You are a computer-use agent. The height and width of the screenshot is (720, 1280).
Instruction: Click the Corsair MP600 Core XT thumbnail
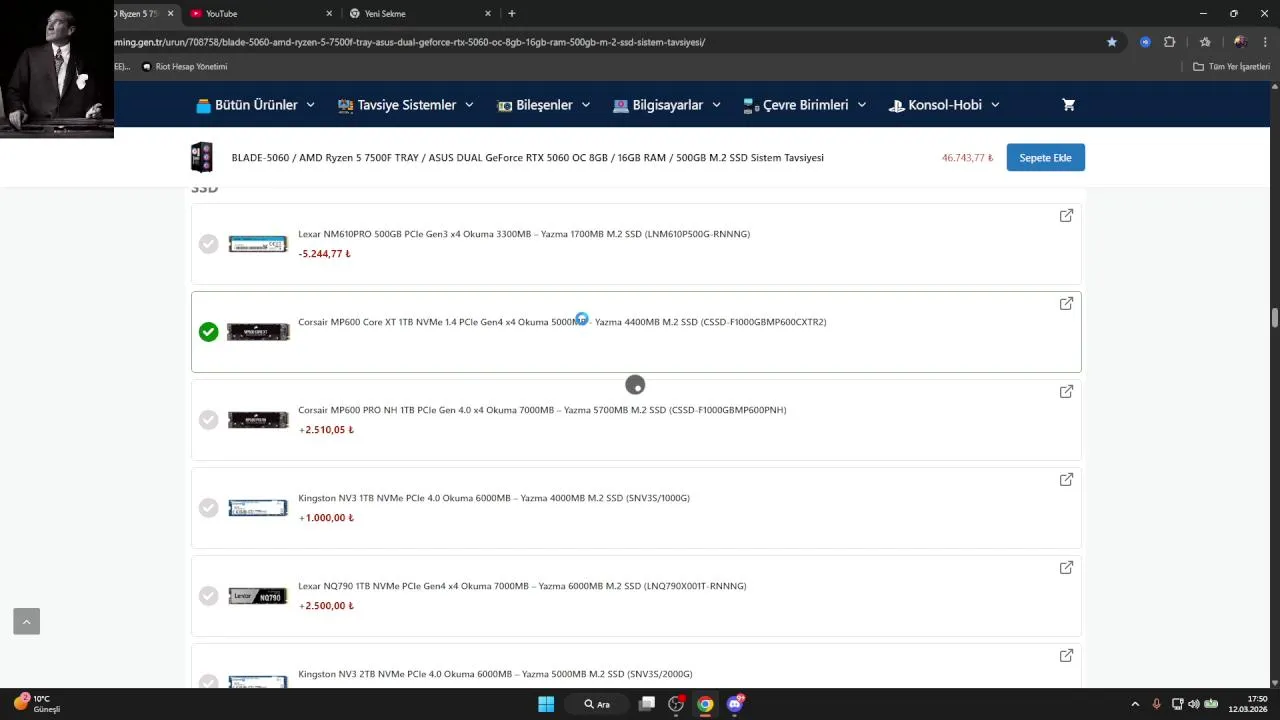258,332
